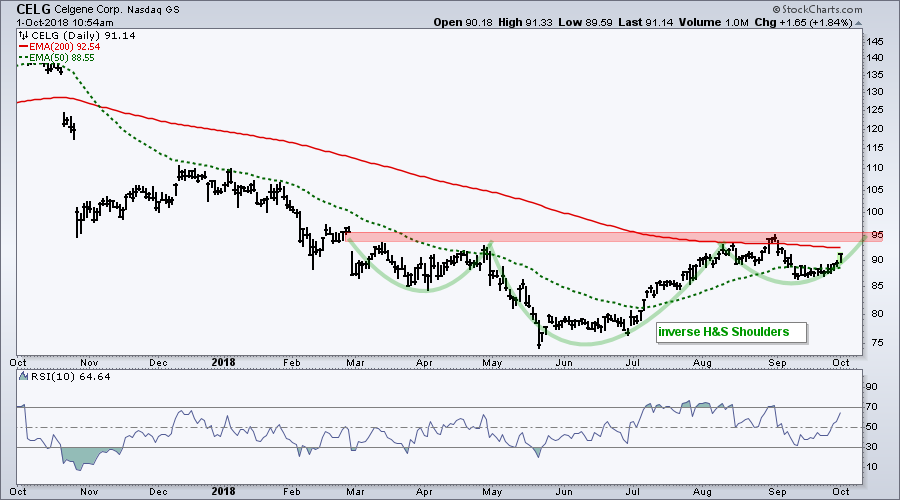Click the RSI(10) area chart legend icon
The width and height of the screenshot is (900, 500).
click(x=23, y=377)
